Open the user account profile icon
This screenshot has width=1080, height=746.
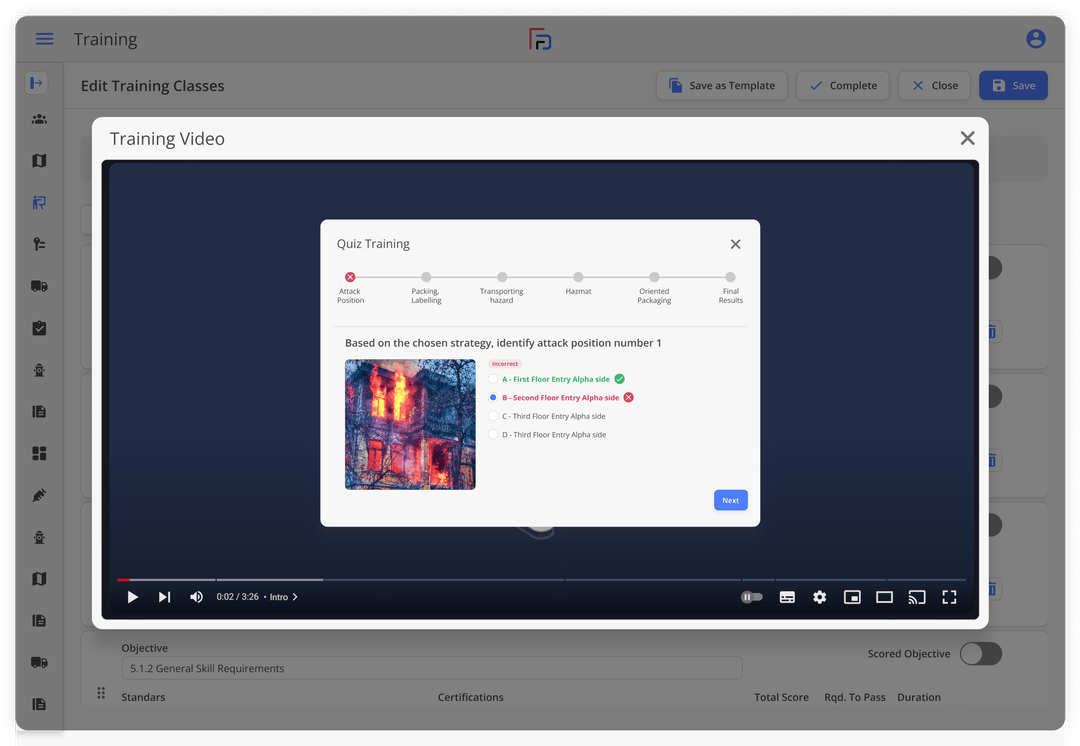[x=1035, y=39]
